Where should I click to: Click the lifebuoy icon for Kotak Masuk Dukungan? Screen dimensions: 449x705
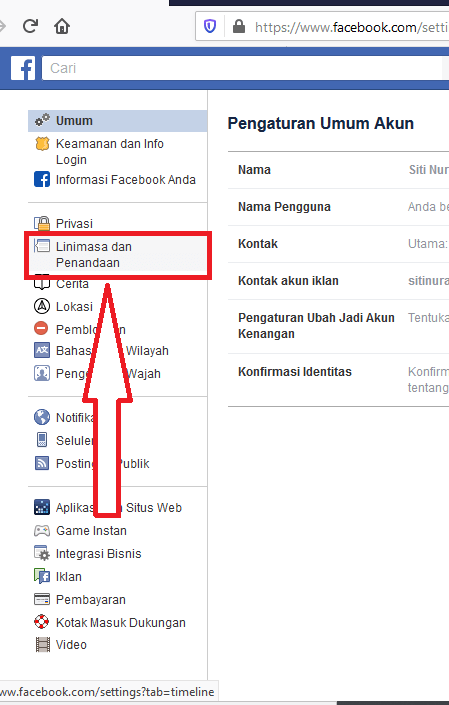click(42, 622)
